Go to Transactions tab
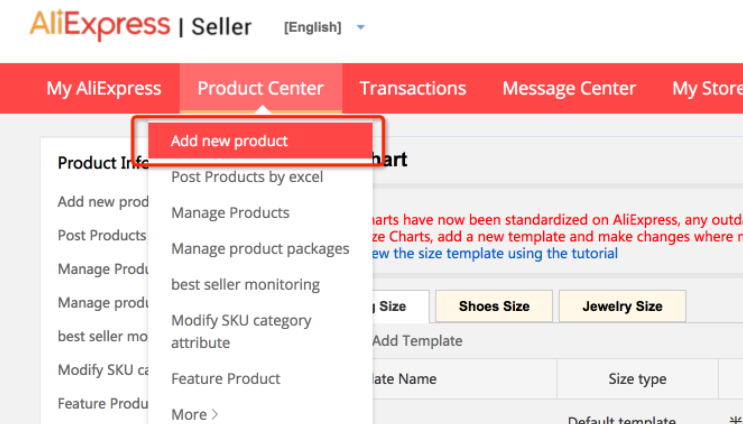Image resolution: width=743 pixels, height=424 pixels. (412, 88)
